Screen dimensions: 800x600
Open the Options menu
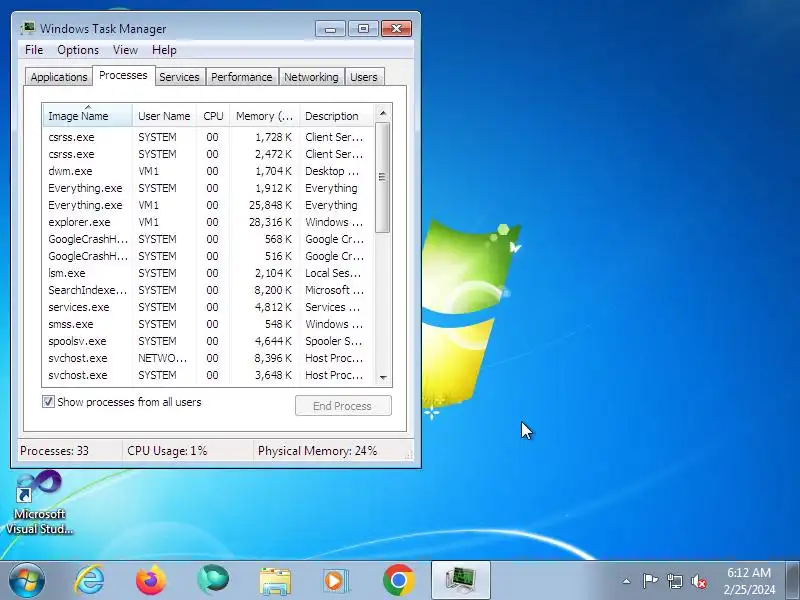click(x=78, y=50)
